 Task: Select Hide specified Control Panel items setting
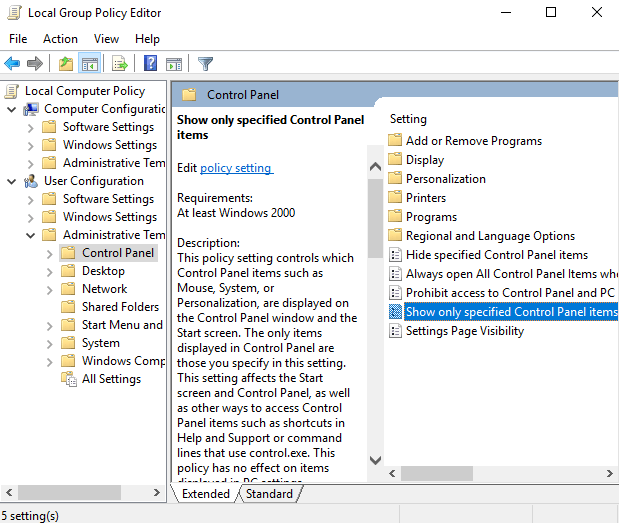click(x=497, y=255)
